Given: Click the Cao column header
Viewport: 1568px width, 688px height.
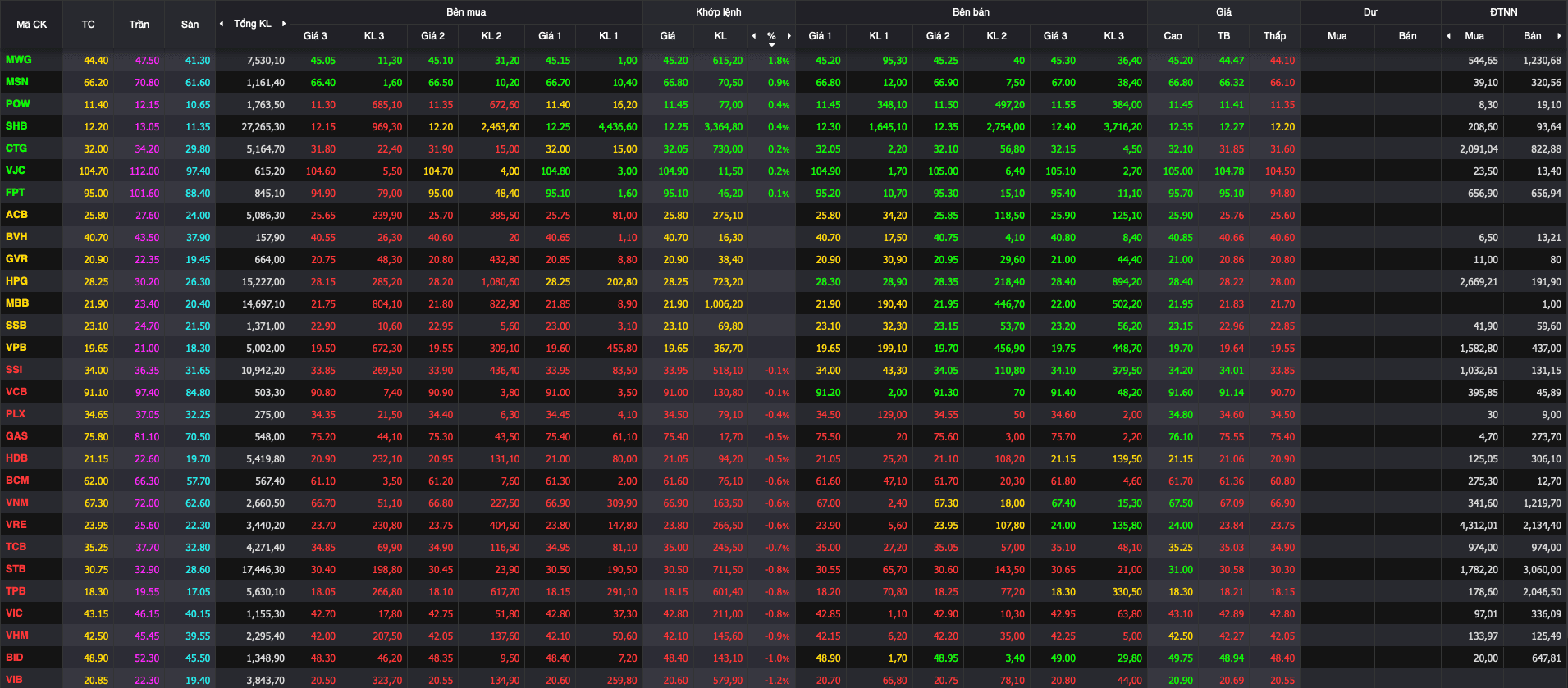Looking at the screenshot, I should [1173, 36].
